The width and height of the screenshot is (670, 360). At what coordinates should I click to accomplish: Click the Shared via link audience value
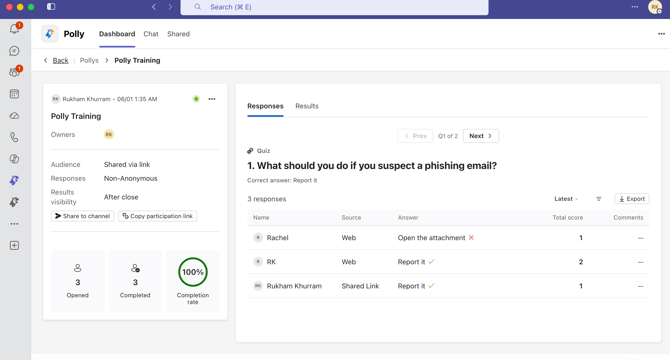click(x=127, y=164)
